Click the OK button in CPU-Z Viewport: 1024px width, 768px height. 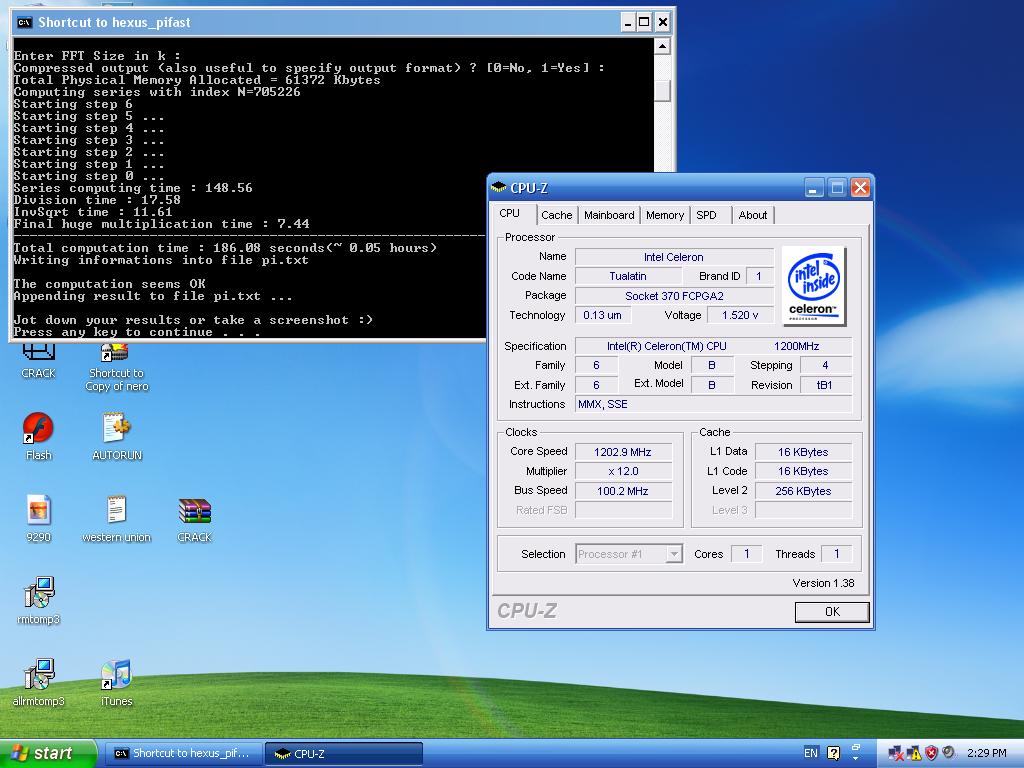click(x=832, y=612)
